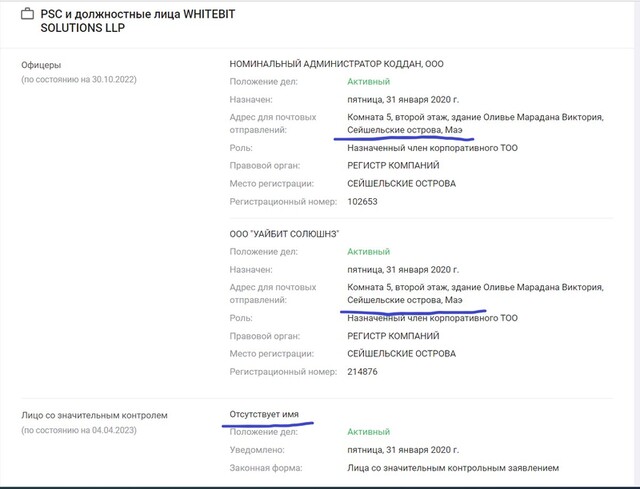The height and width of the screenshot is (489, 640).
Task: Select the Отсутствует имя entry title
Action: click(264, 414)
